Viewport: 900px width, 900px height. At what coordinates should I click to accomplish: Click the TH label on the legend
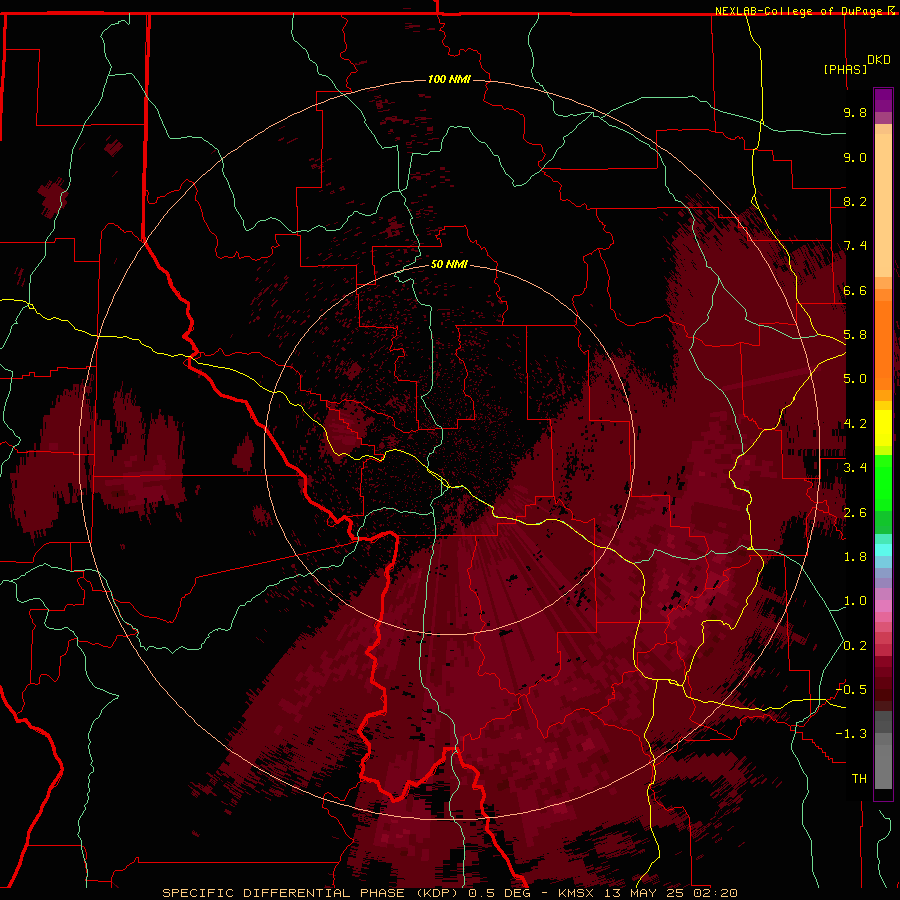pyautogui.click(x=859, y=779)
